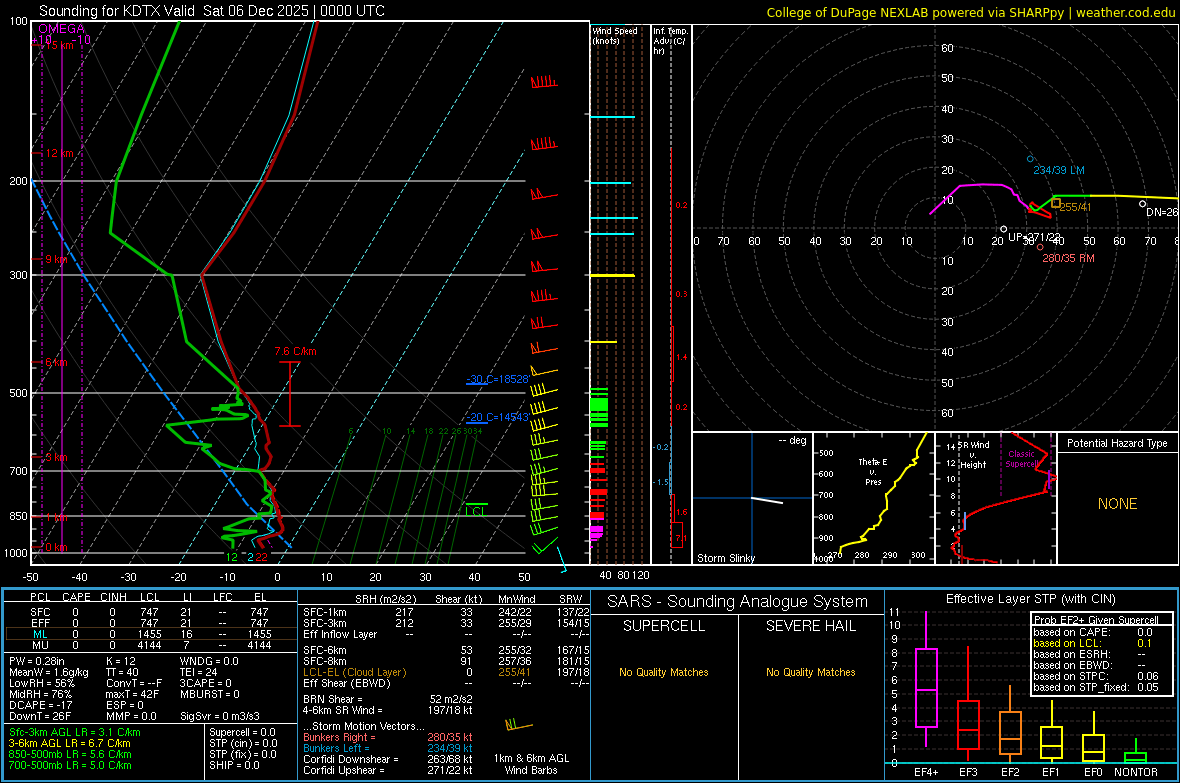This screenshot has width=1180, height=783.
Task: Click the '3-6km AGL LR = 6.7 C/km' line
Action: coord(69,743)
